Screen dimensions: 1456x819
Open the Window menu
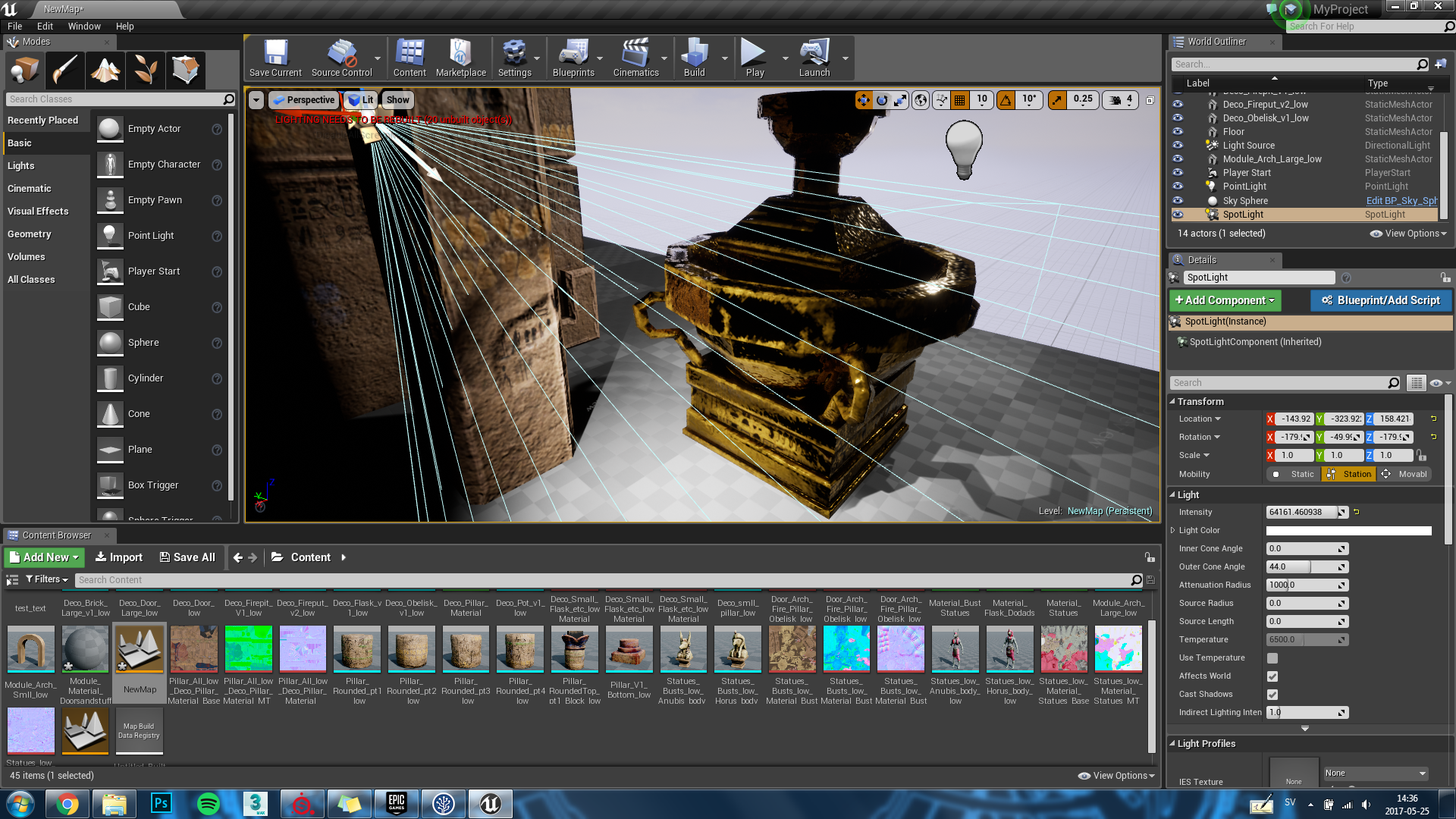[x=84, y=26]
